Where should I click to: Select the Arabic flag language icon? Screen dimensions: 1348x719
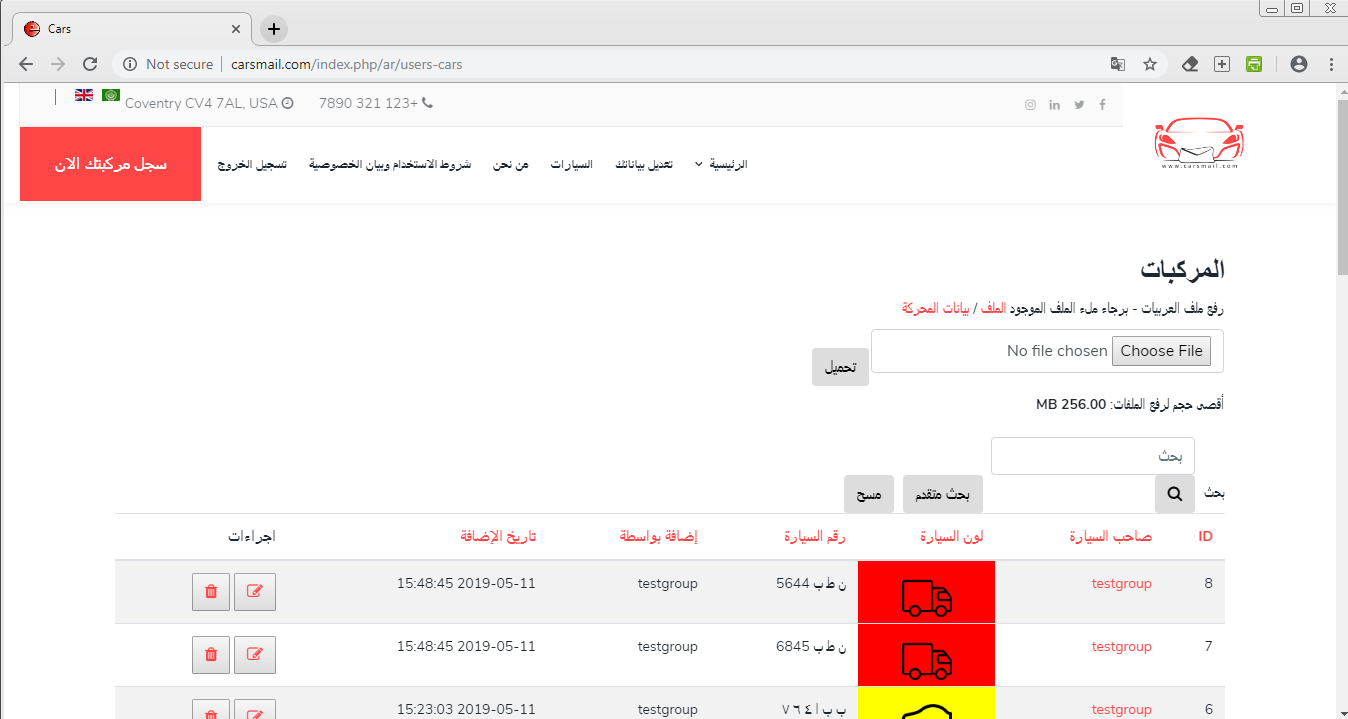[x=111, y=96]
